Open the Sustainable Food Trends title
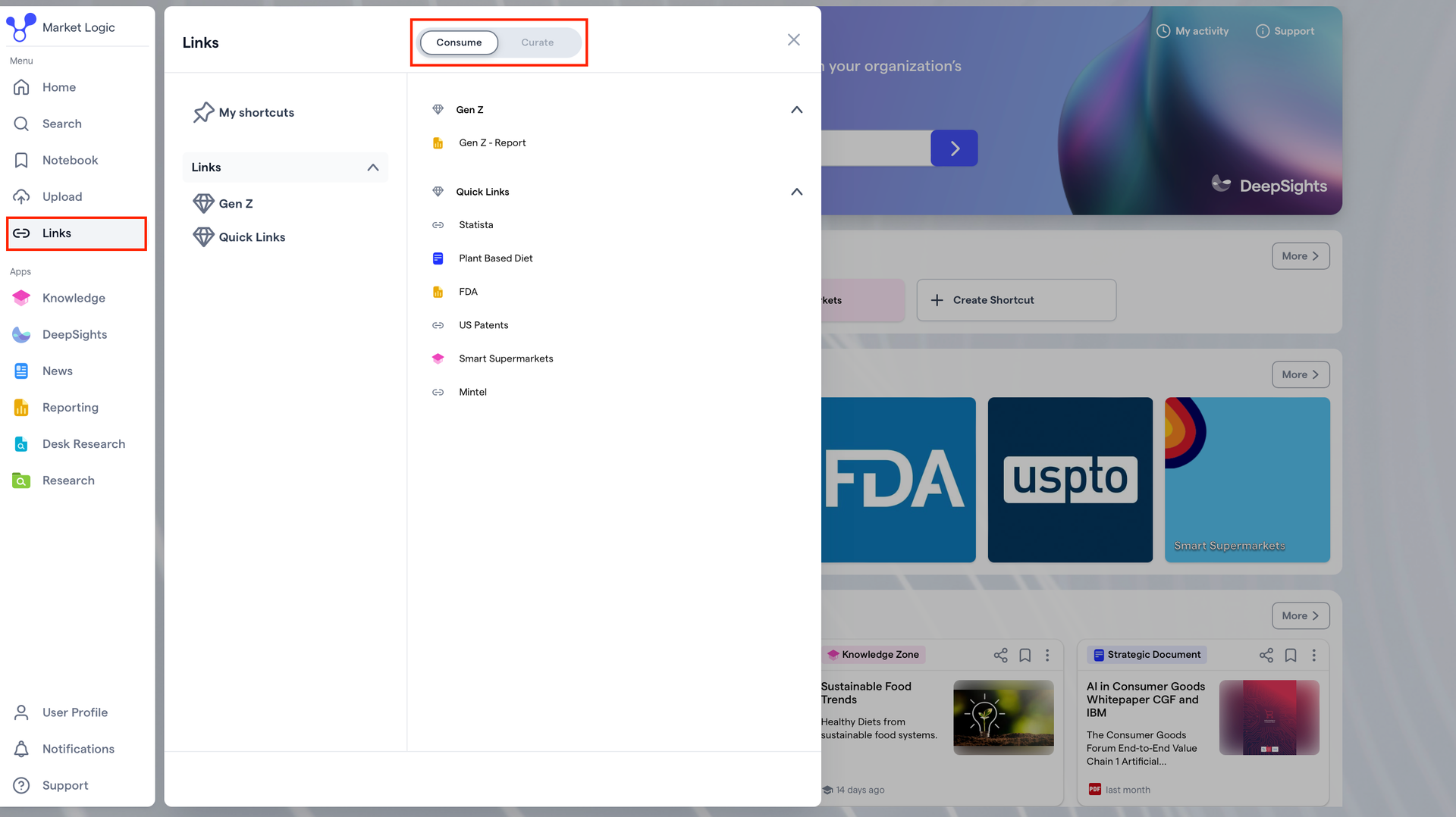The image size is (1456, 817). [866, 693]
